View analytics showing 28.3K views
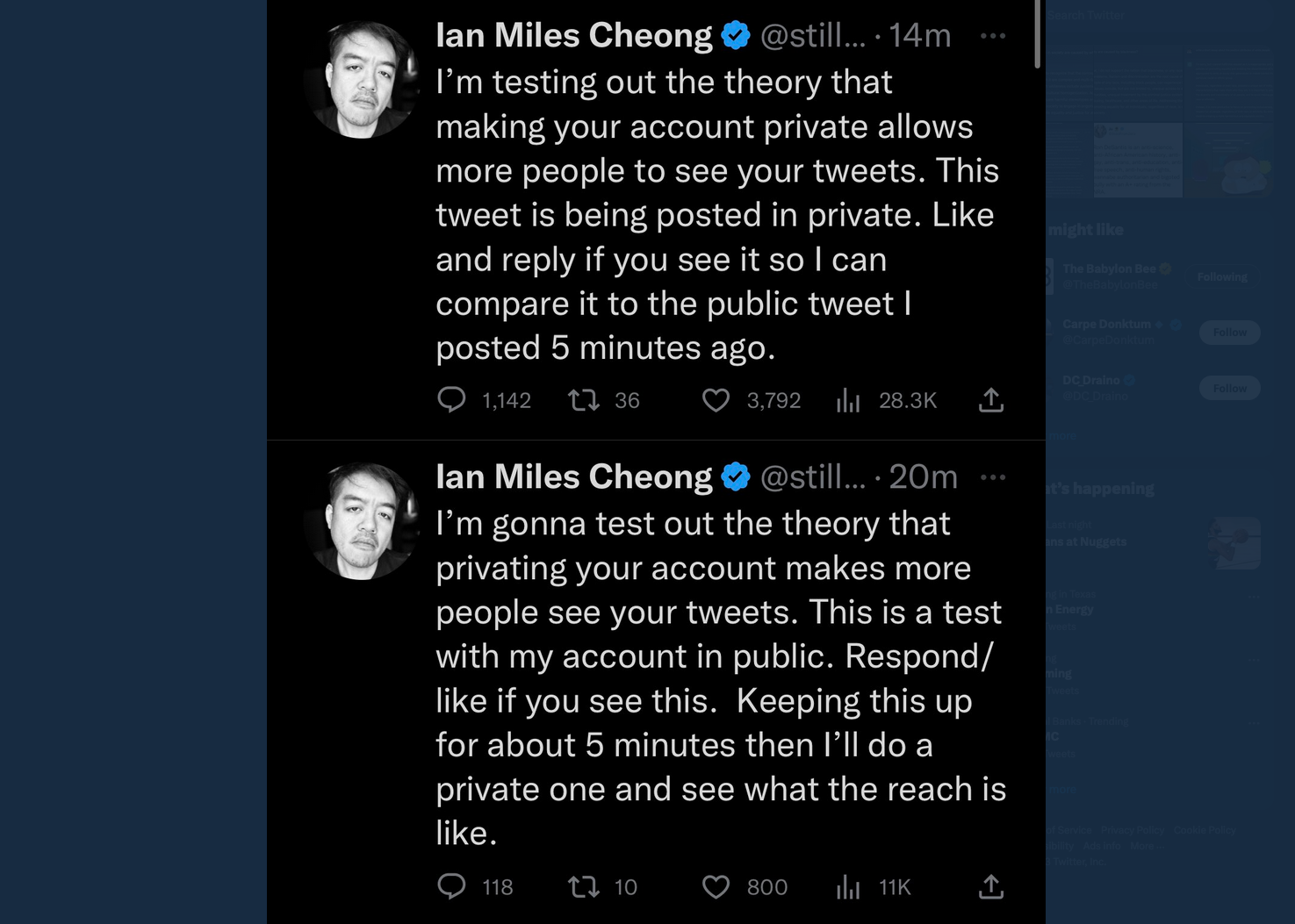The width and height of the screenshot is (1295, 924). point(848,401)
